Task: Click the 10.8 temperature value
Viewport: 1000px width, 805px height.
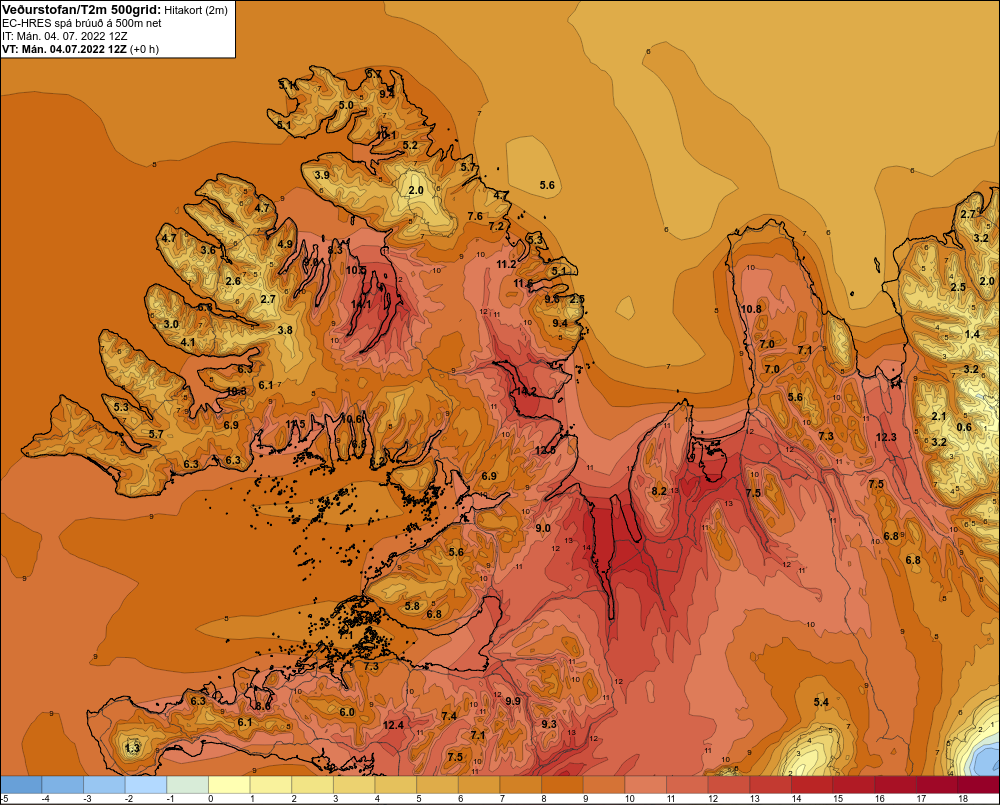Action: pyautogui.click(x=751, y=309)
